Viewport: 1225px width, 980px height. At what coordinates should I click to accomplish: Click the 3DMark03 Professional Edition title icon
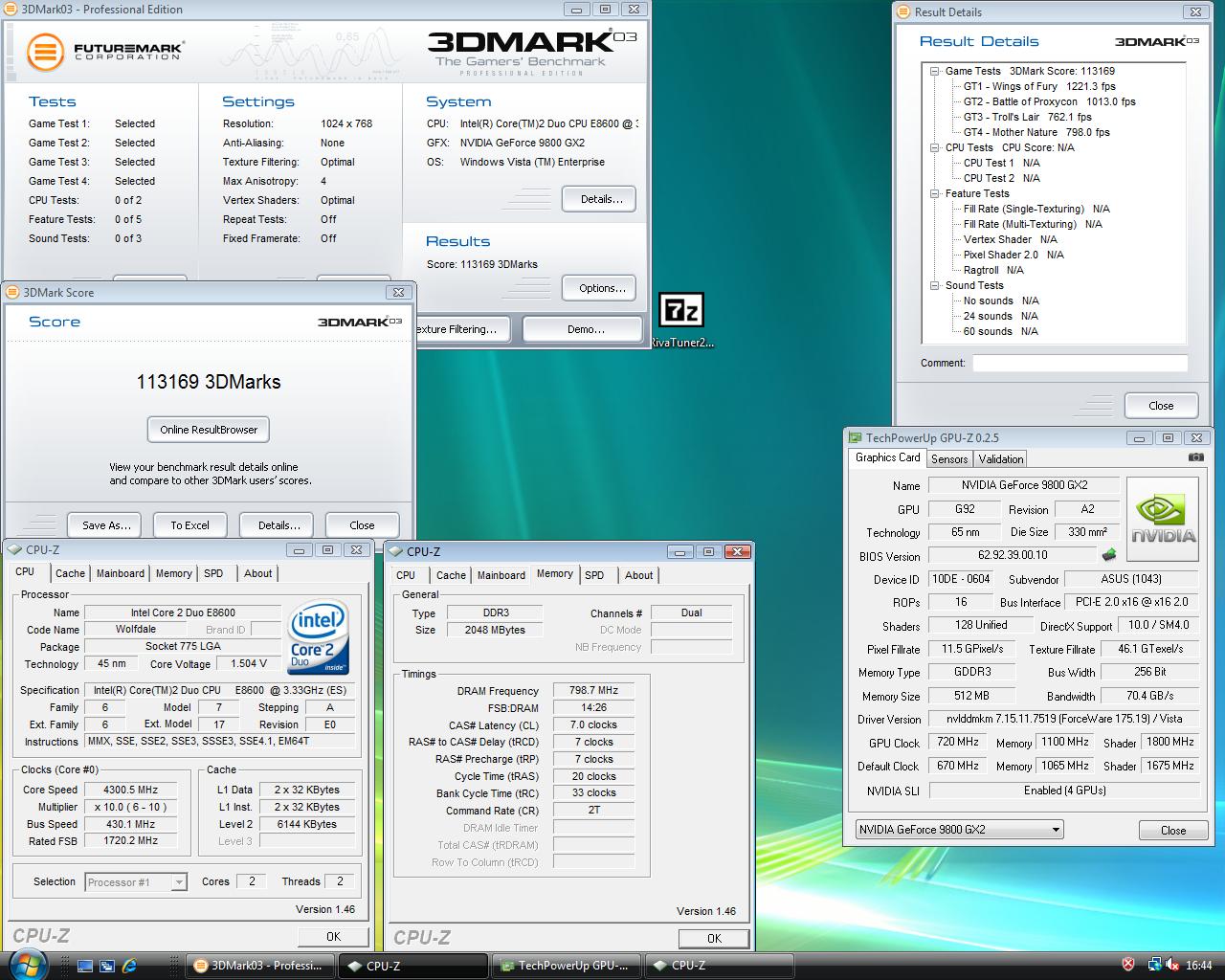click(x=11, y=10)
